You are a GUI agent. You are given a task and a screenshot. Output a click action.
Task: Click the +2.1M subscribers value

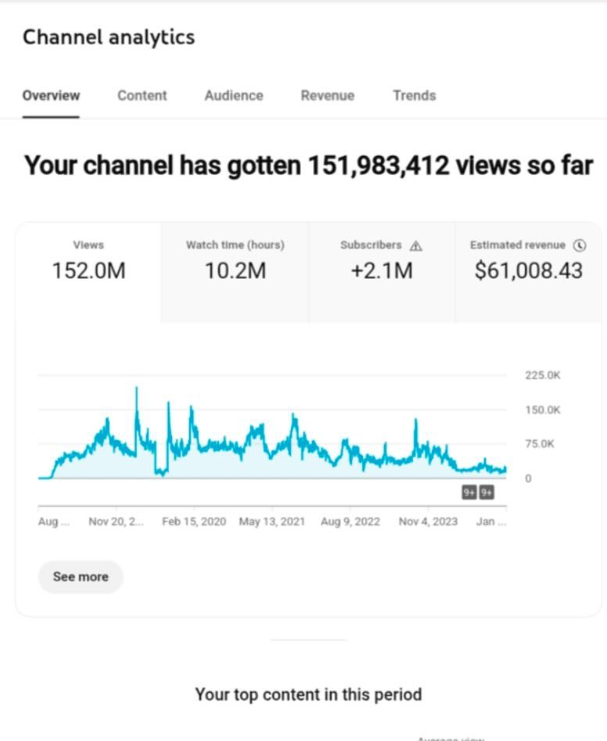click(382, 271)
